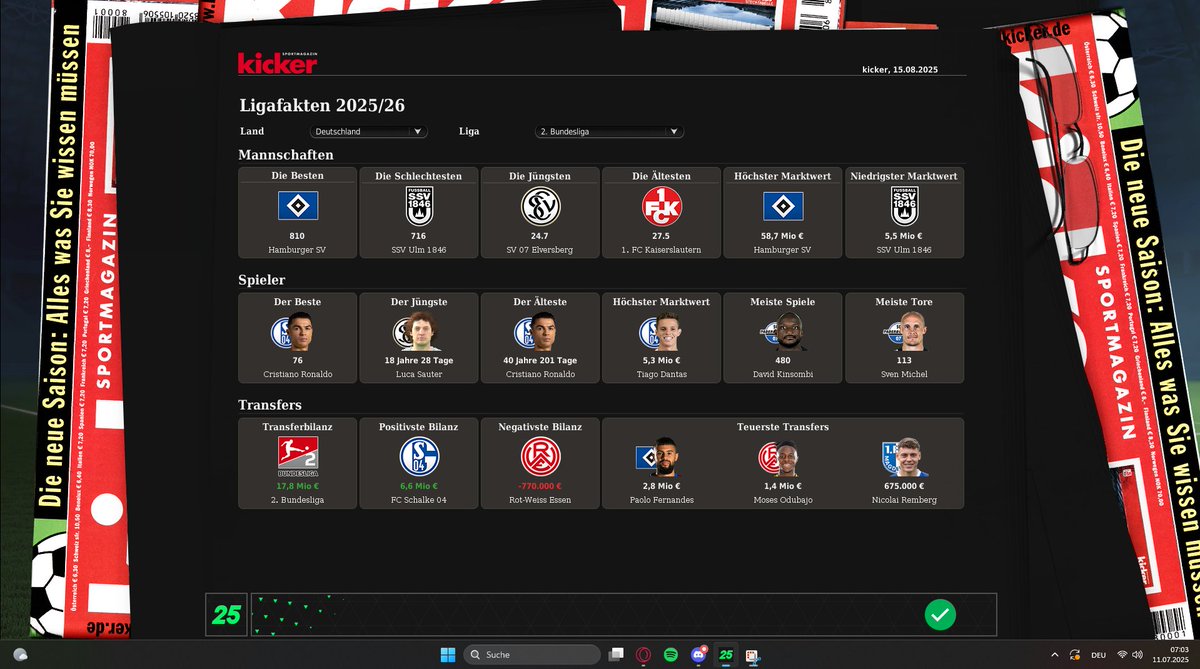Screen dimensions: 1200x669
Task: Select Hamburger SV crest under Höchster Marktwert
Action: pos(783,206)
